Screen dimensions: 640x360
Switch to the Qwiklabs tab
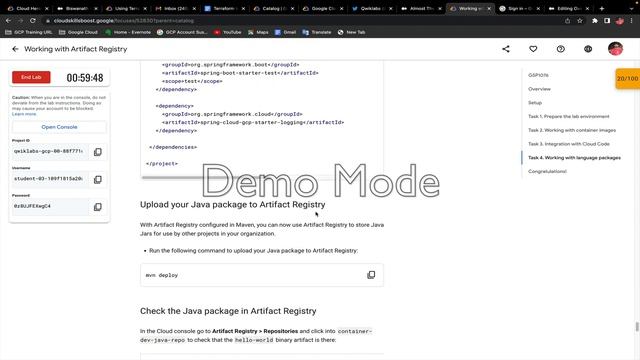coord(371,8)
